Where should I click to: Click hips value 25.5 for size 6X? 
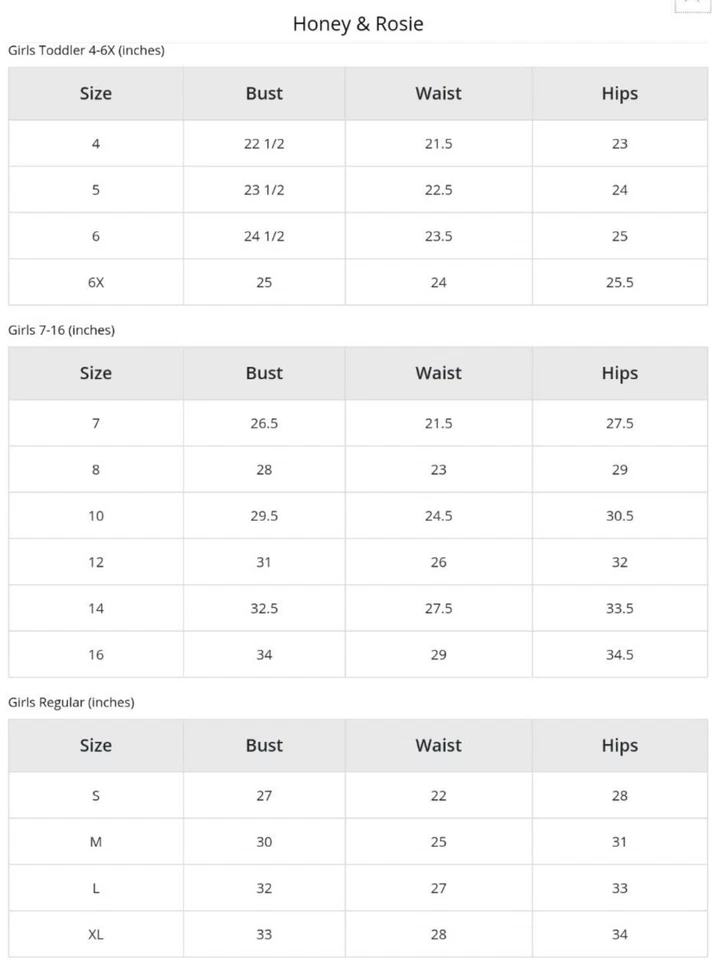tap(619, 282)
